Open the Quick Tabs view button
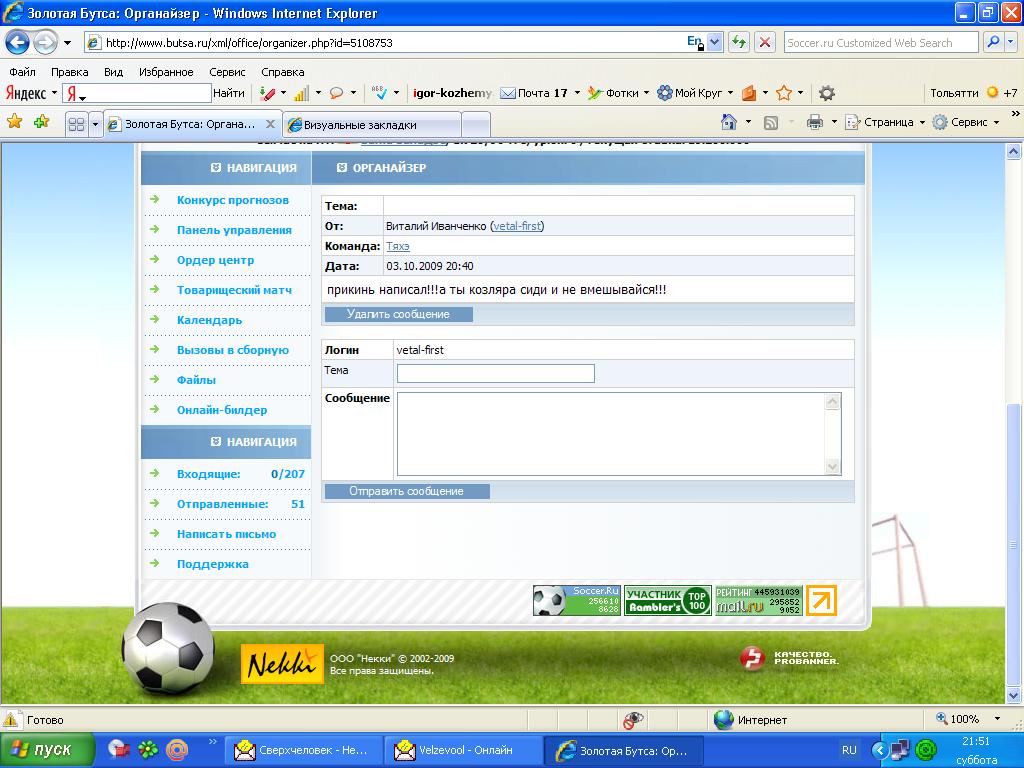1024x768 pixels. [x=75, y=125]
